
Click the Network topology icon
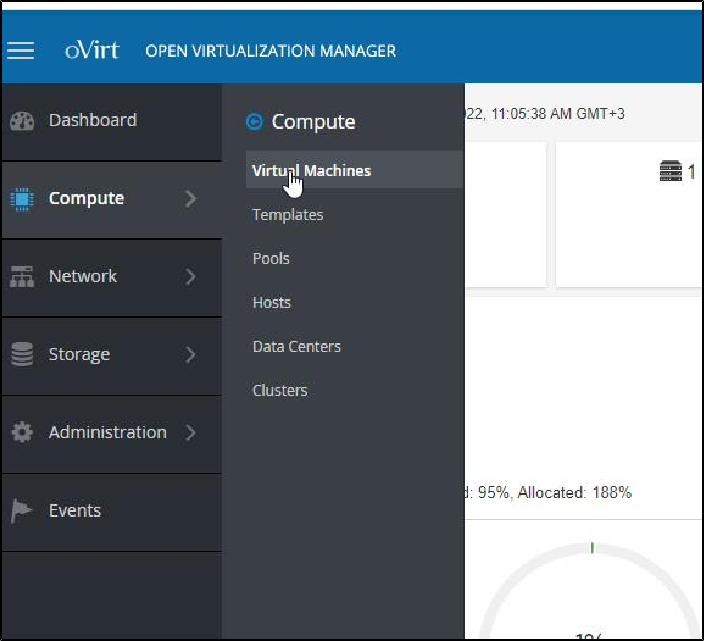coord(22,277)
